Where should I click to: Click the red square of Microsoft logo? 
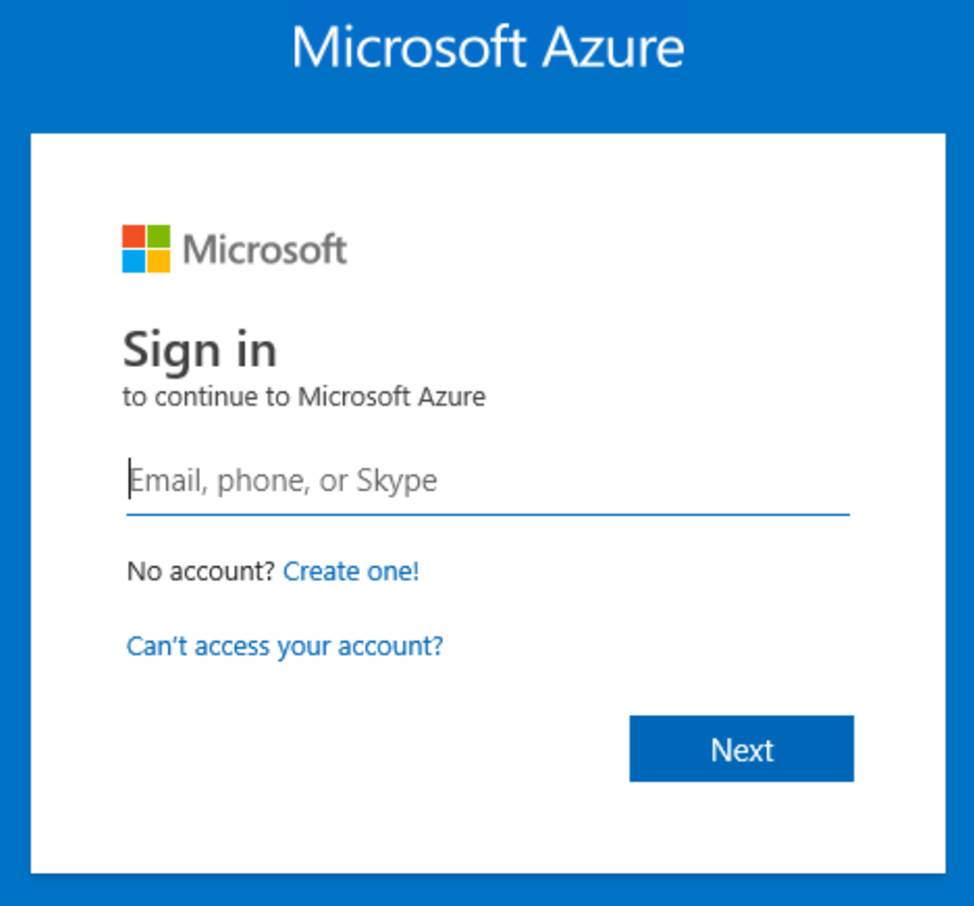[x=134, y=236]
